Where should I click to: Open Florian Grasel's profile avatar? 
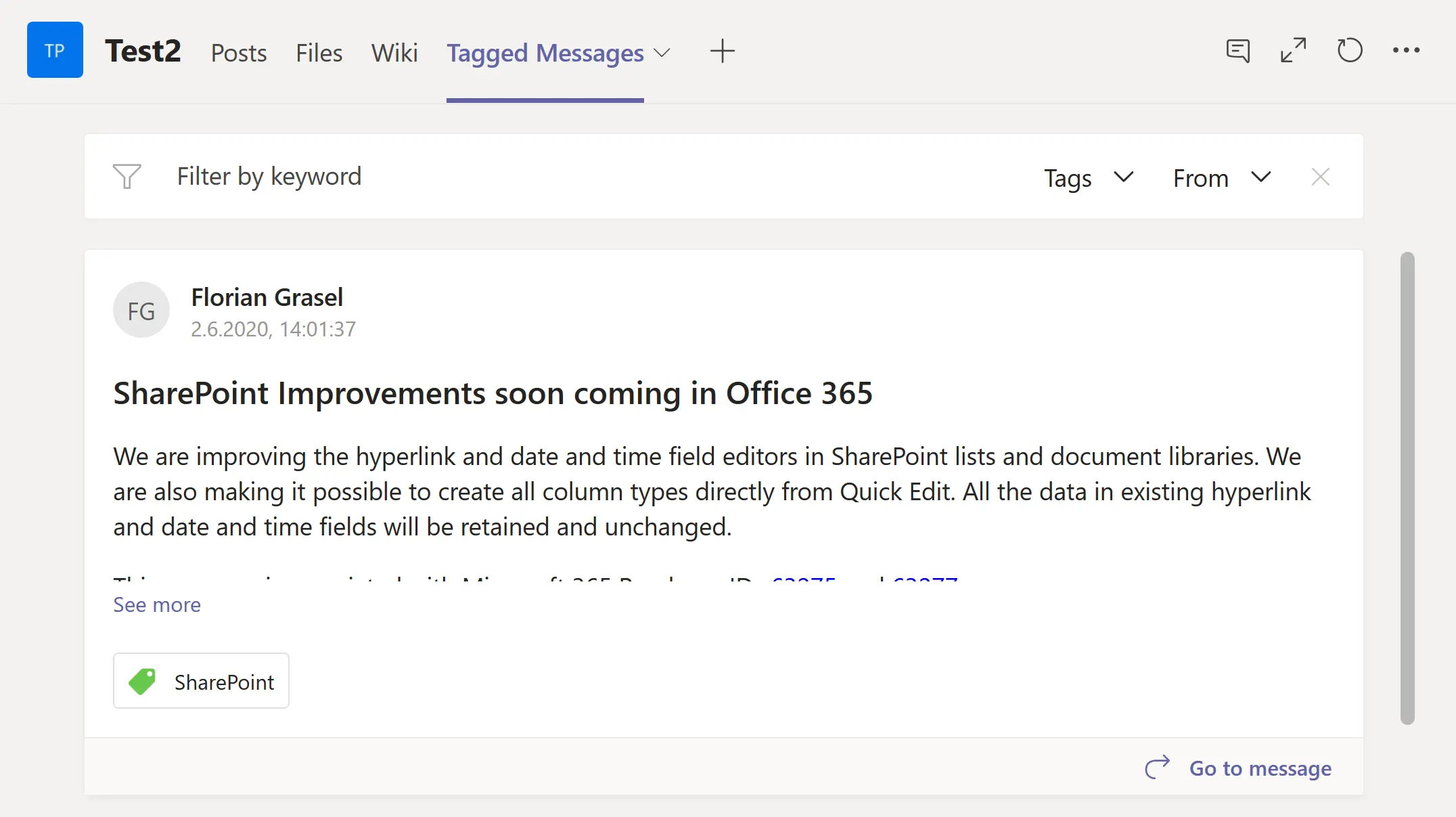[141, 309]
